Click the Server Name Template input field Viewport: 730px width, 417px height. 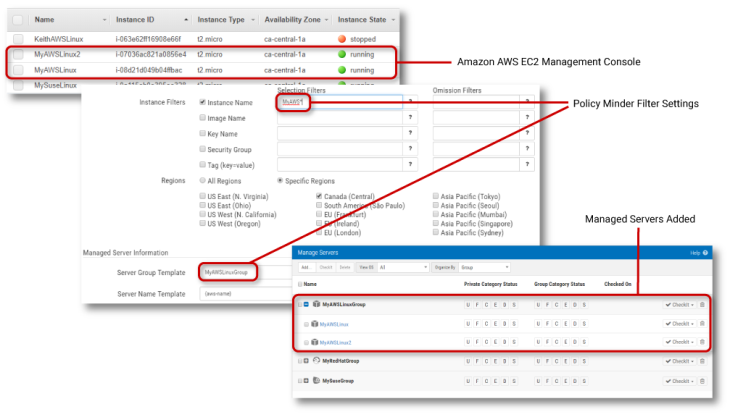point(245,294)
